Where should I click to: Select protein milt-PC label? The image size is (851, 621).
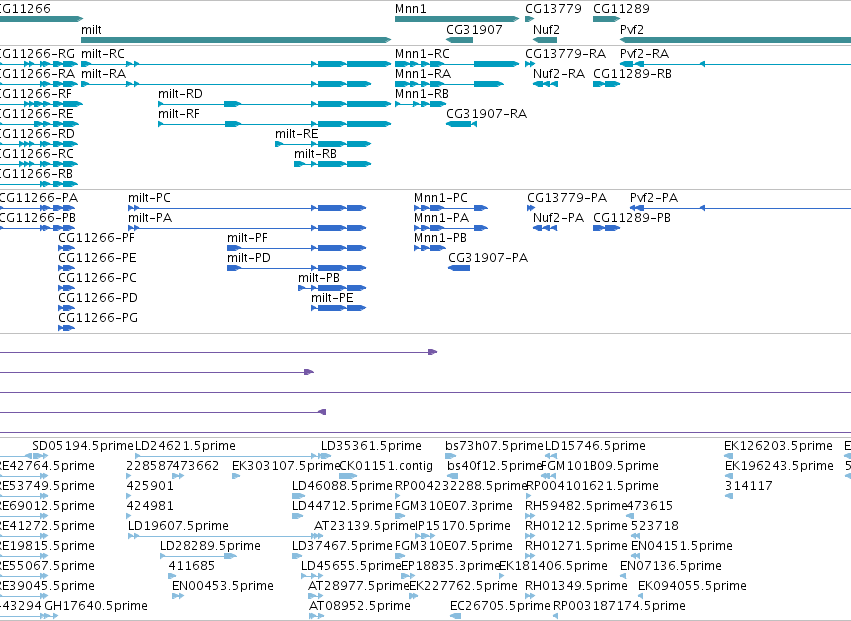pyautogui.click(x=149, y=198)
